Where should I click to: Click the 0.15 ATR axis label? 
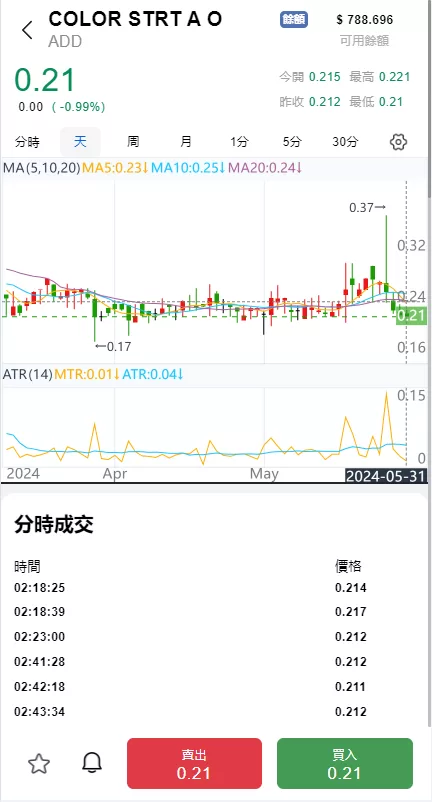[412, 396]
